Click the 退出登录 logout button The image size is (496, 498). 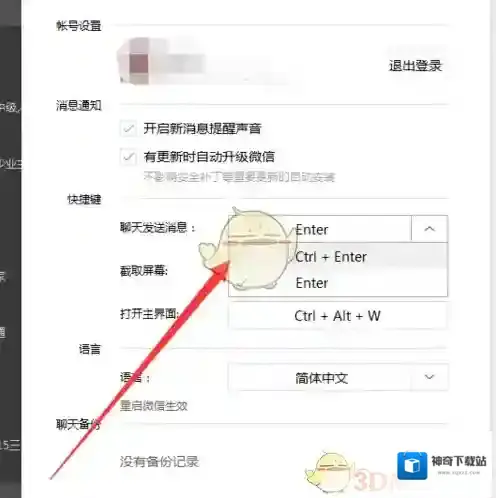(x=415, y=66)
